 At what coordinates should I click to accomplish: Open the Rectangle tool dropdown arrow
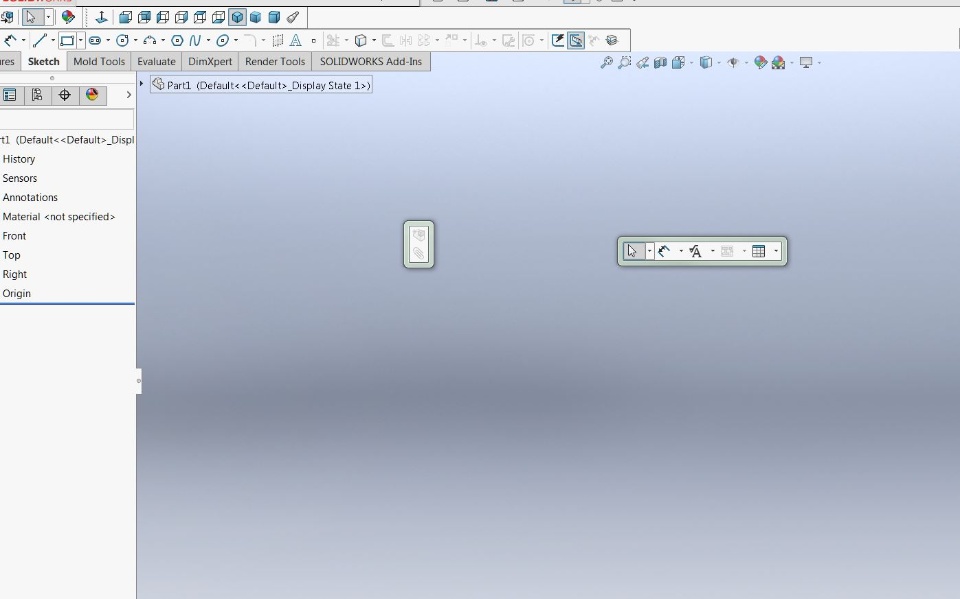(x=80, y=40)
